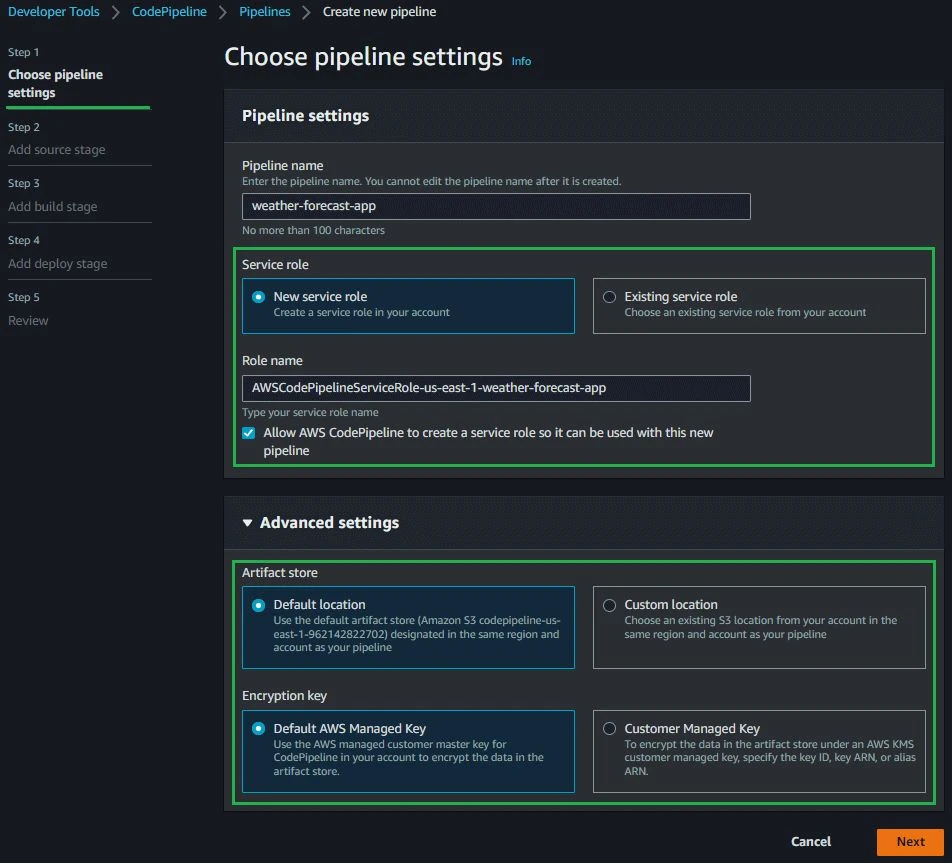
Task: Open the Developer Tools breadcrumb link
Action: (x=53, y=12)
